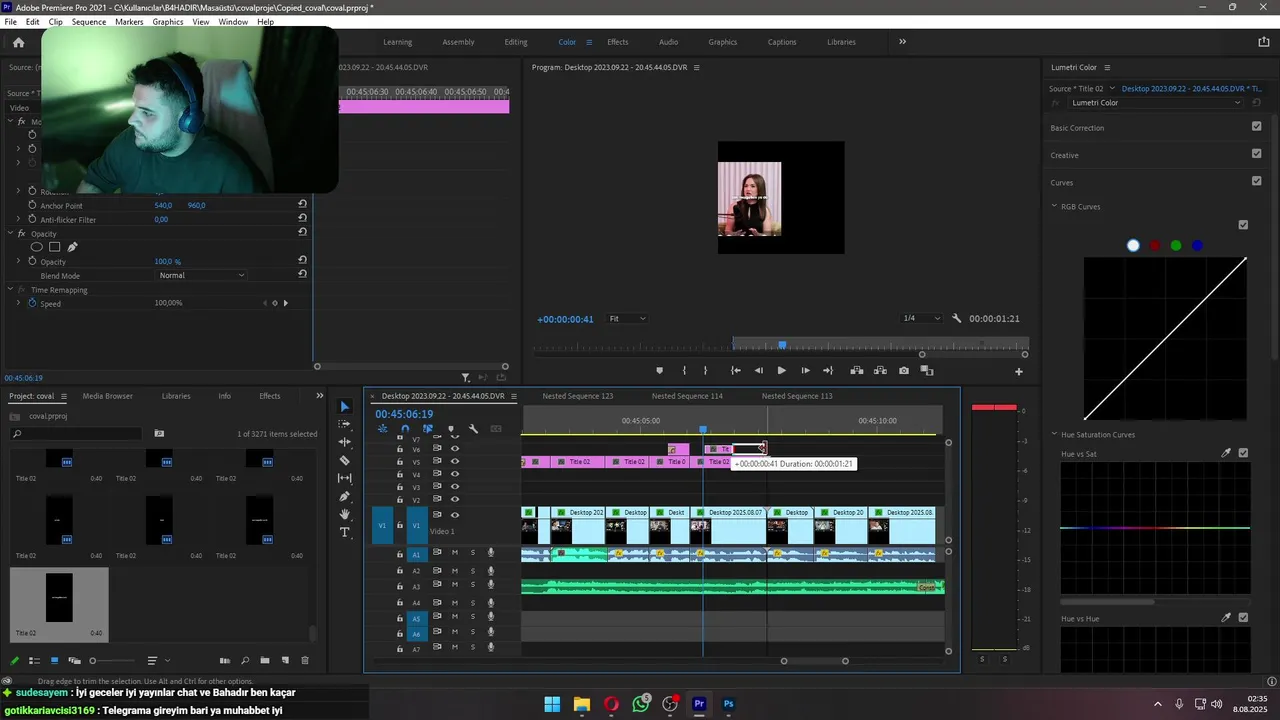
Task: Expand Speed property under Time Remapping
Action: [18, 303]
